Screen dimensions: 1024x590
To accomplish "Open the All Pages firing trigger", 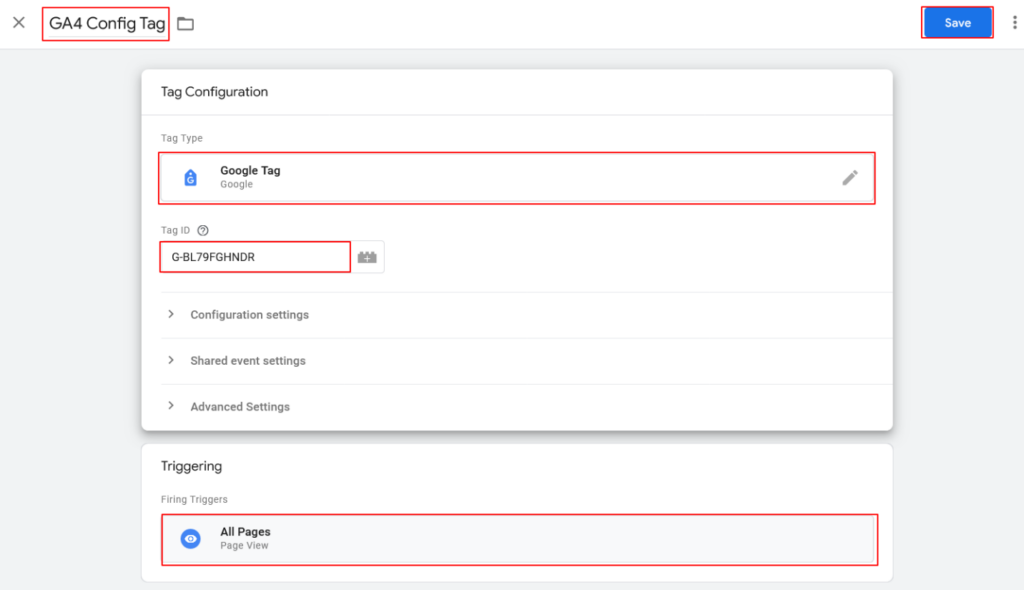I will 519,539.
